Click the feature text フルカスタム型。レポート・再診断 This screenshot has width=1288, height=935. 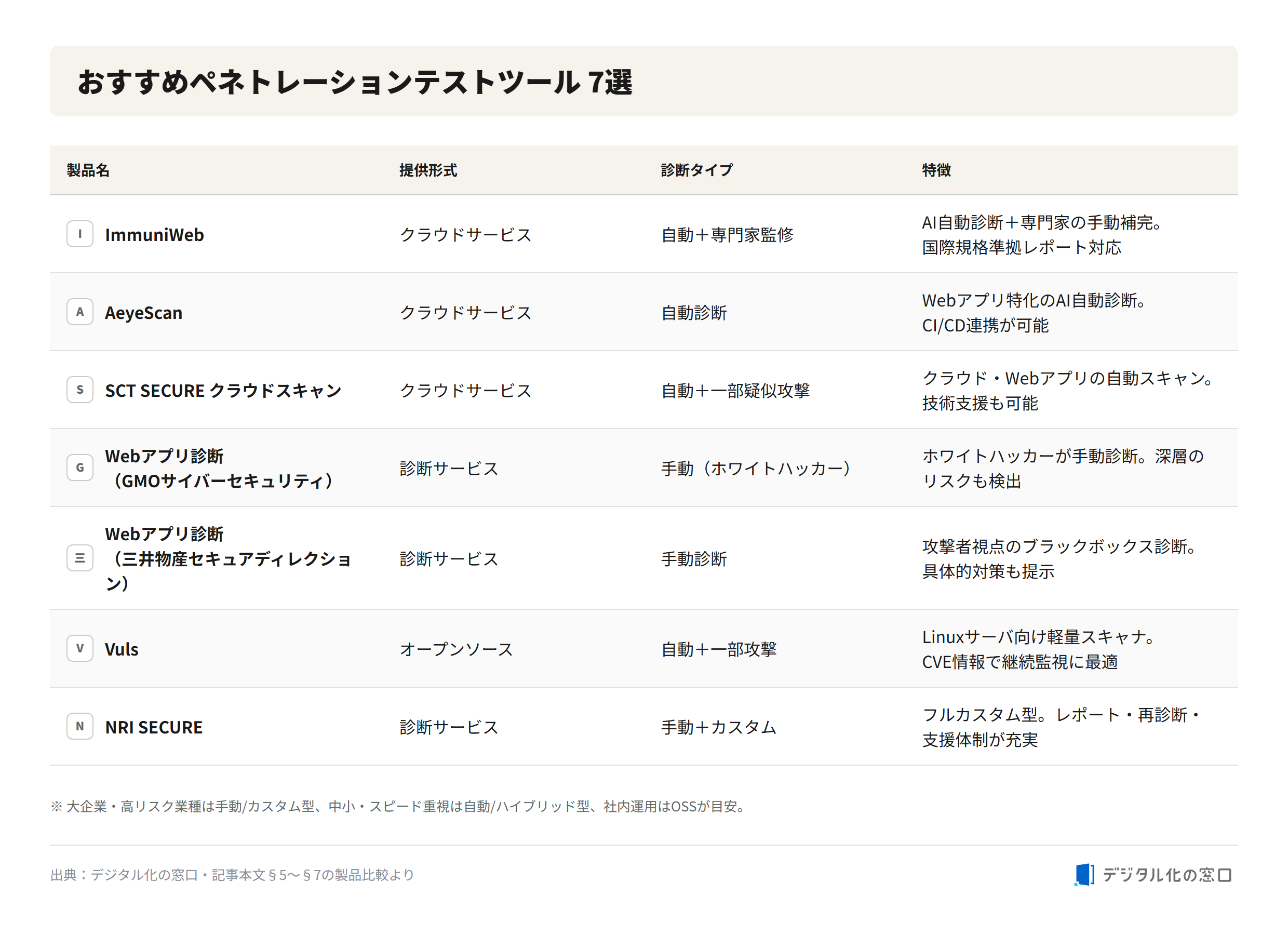pyautogui.click(x=1062, y=727)
